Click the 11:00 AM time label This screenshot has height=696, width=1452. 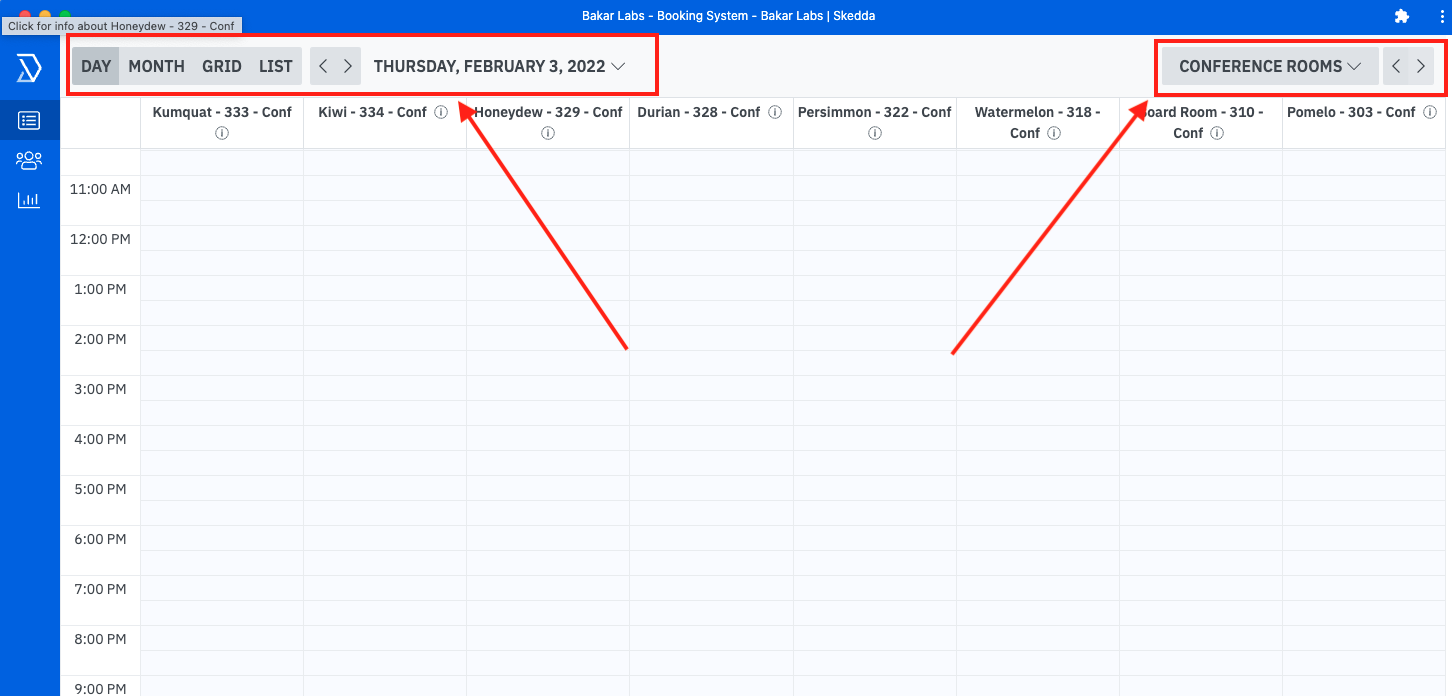[101, 189]
